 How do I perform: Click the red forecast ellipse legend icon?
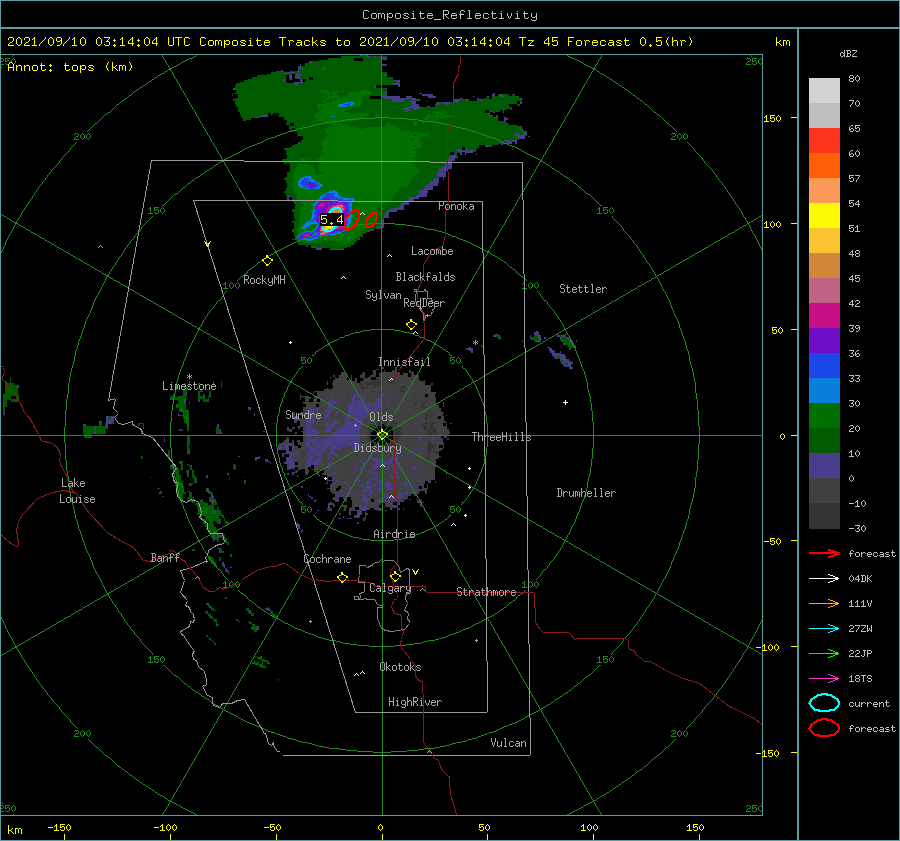tap(824, 728)
